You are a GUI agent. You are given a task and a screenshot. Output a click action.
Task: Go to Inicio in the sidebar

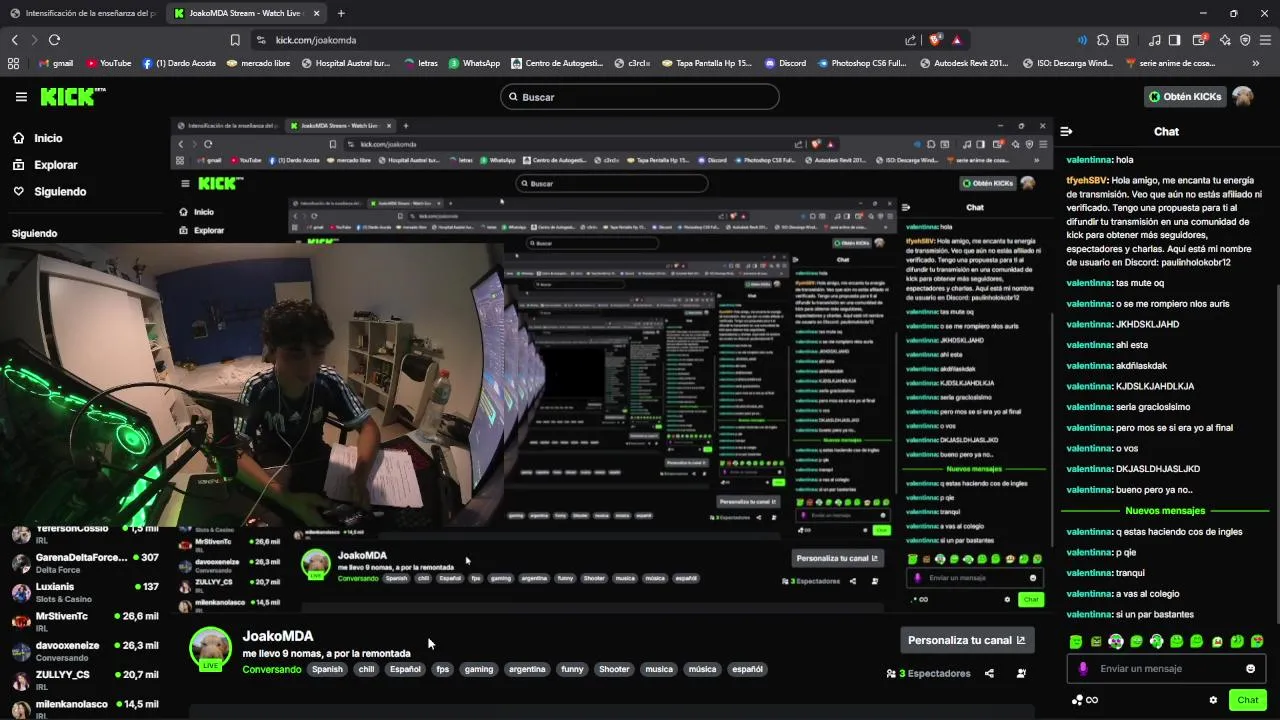[x=48, y=139]
